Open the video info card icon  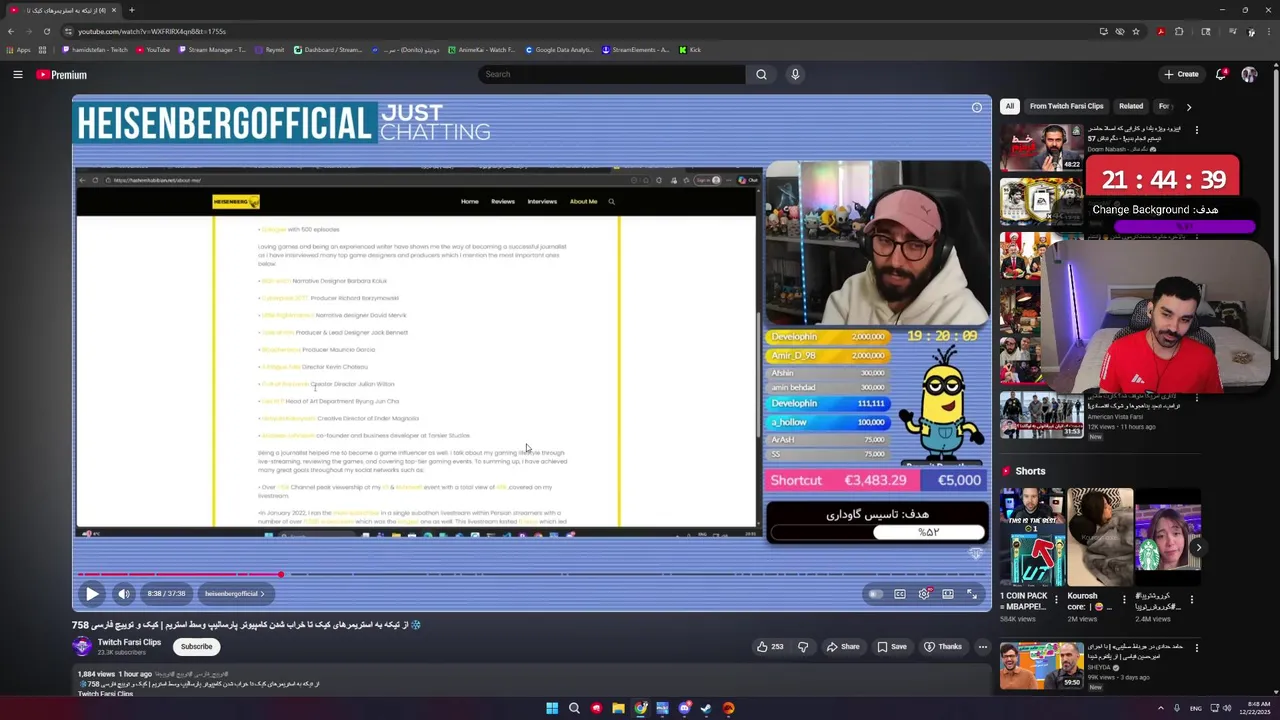[977, 107]
